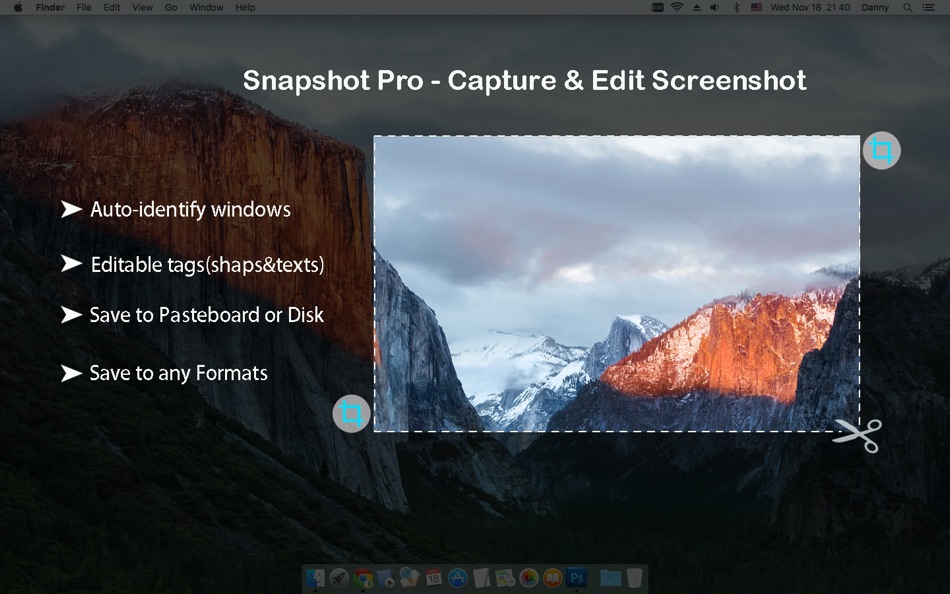Viewport: 950px width, 594px height.
Task: Open the Go menu
Action: [x=171, y=7]
